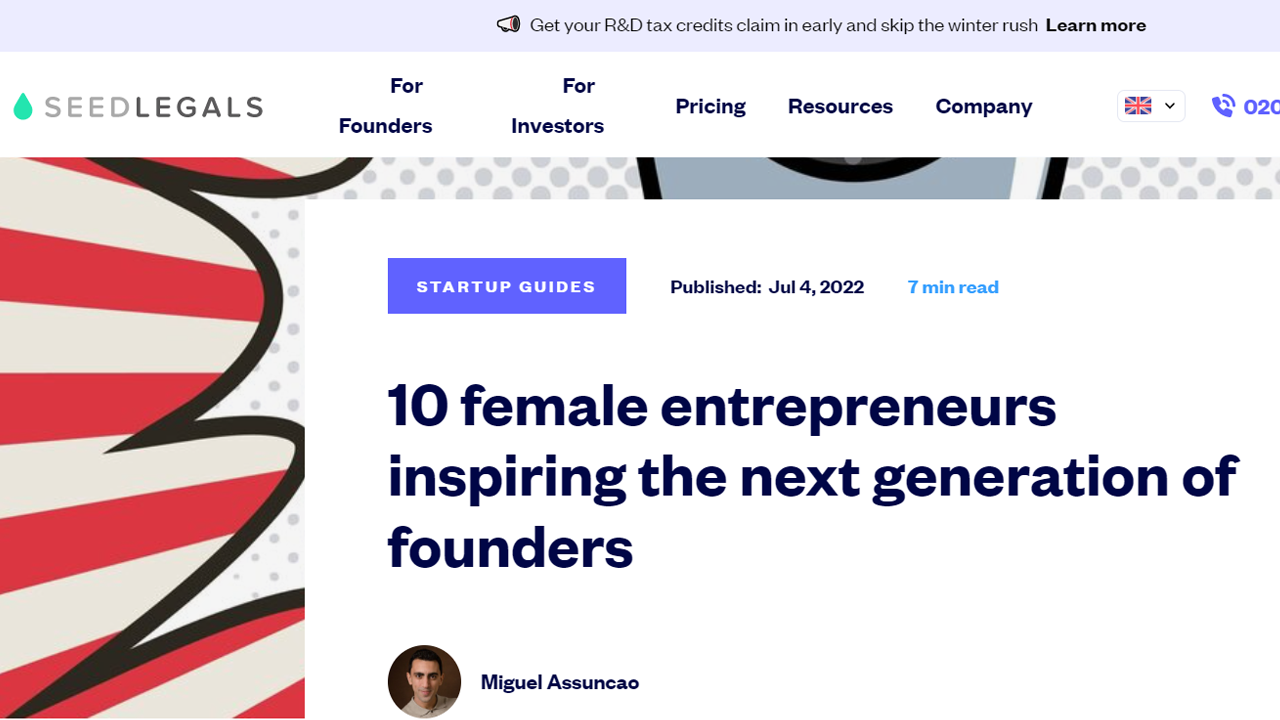Open the For Investors menu
Image resolution: width=1280 pixels, height=720 pixels.
tap(557, 106)
